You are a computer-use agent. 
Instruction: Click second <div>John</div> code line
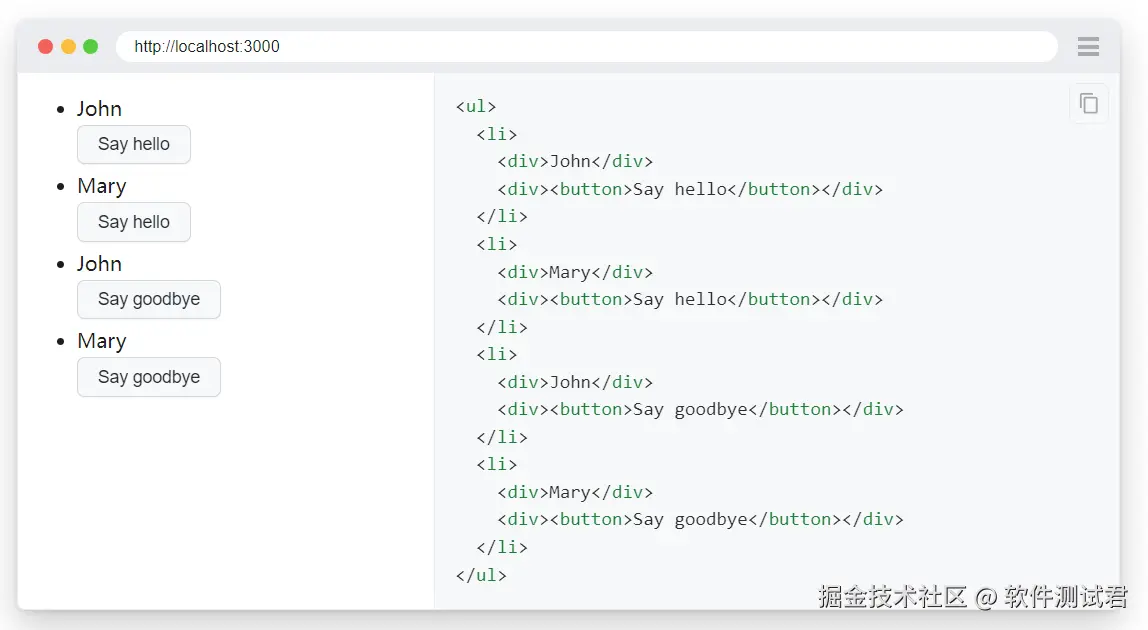click(575, 382)
